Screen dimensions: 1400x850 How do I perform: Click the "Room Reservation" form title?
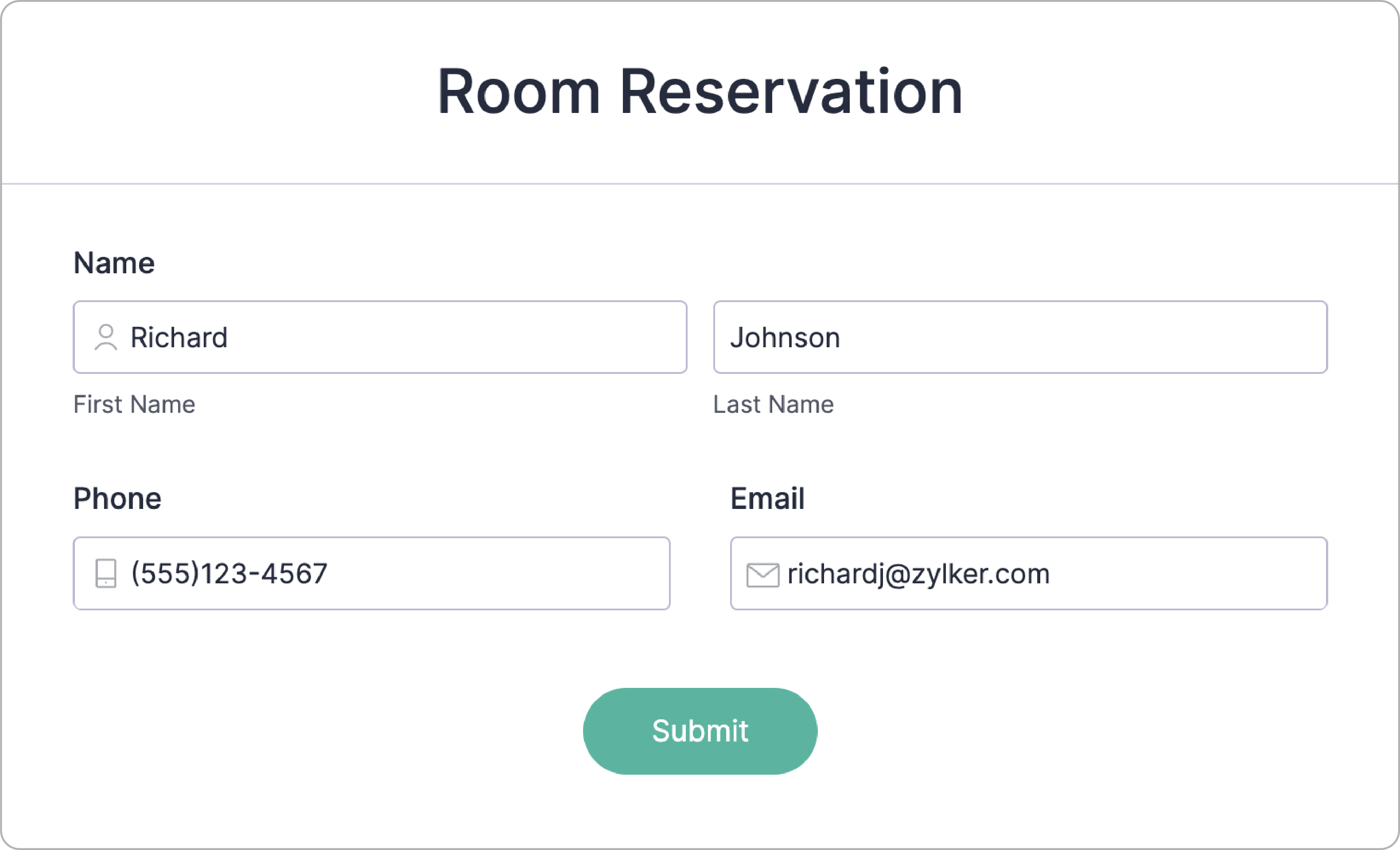pyautogui.click(x=700, y=92)
